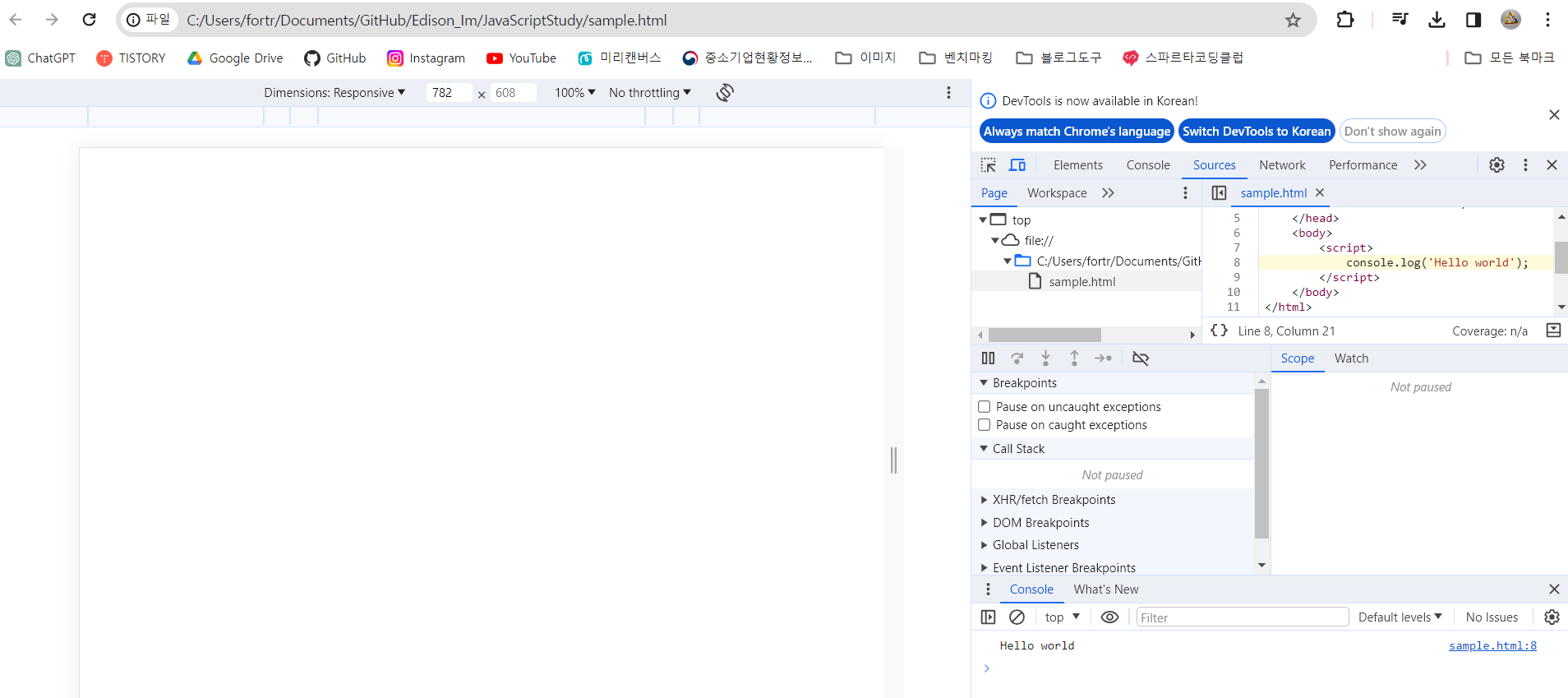Viewport: 1568px width, 698px height.
Task: Open the No throttling dropdown
Action: (x=650, y=92)
